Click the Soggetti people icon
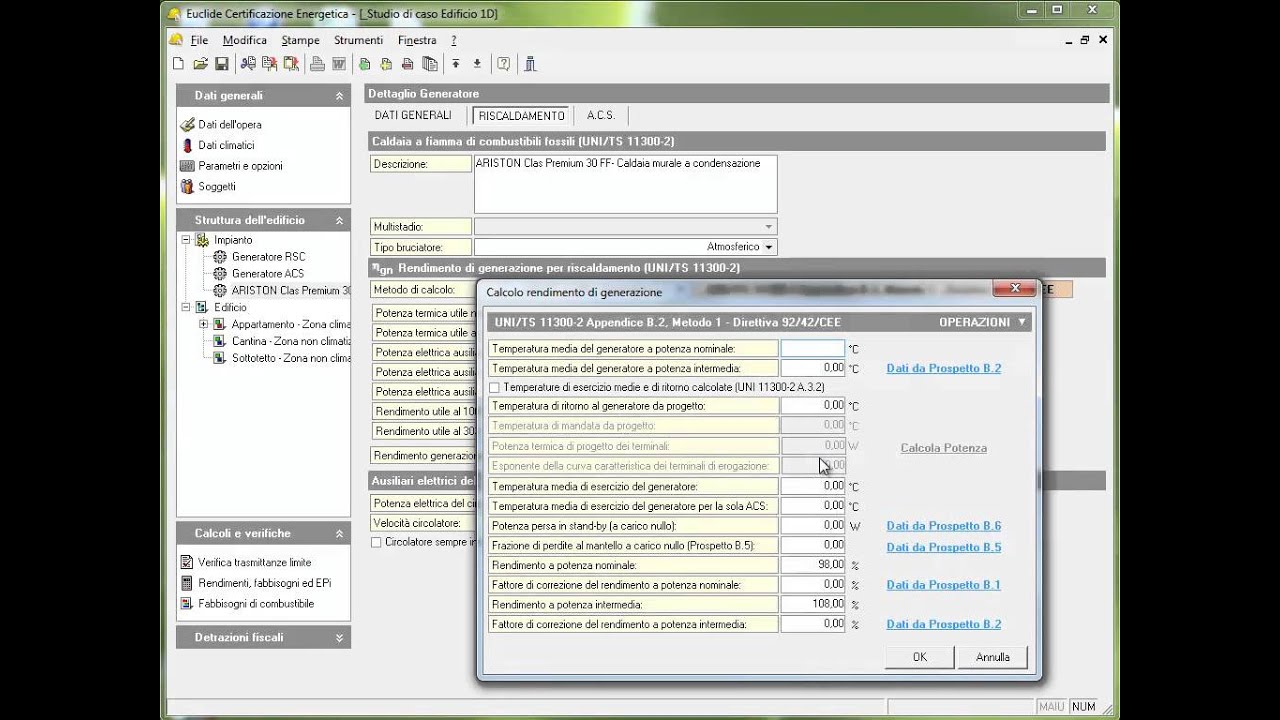The image size is (1280, 720). click(187, 186)
